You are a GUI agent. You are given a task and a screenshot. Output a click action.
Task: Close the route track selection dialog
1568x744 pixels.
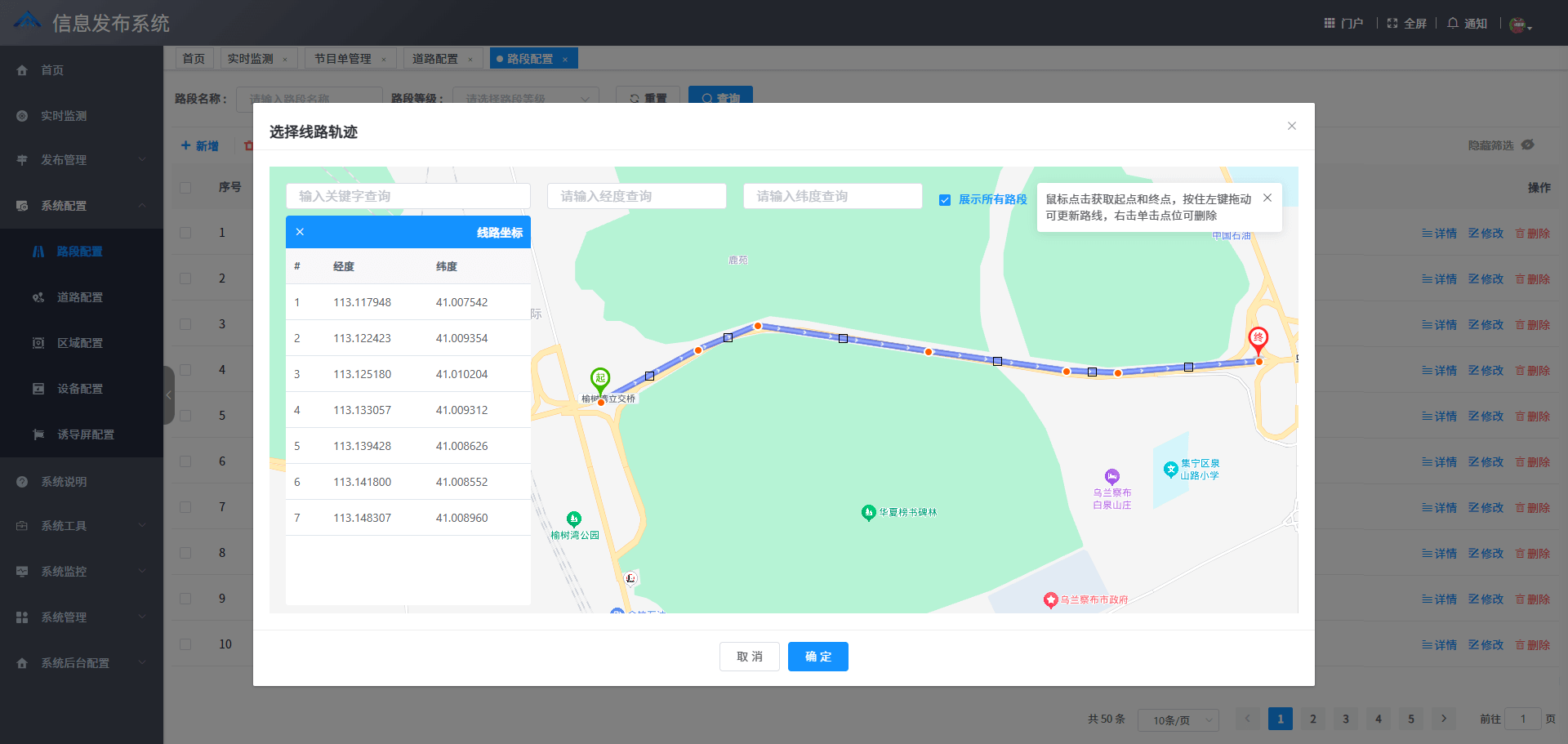click(x=1291, y=126)
